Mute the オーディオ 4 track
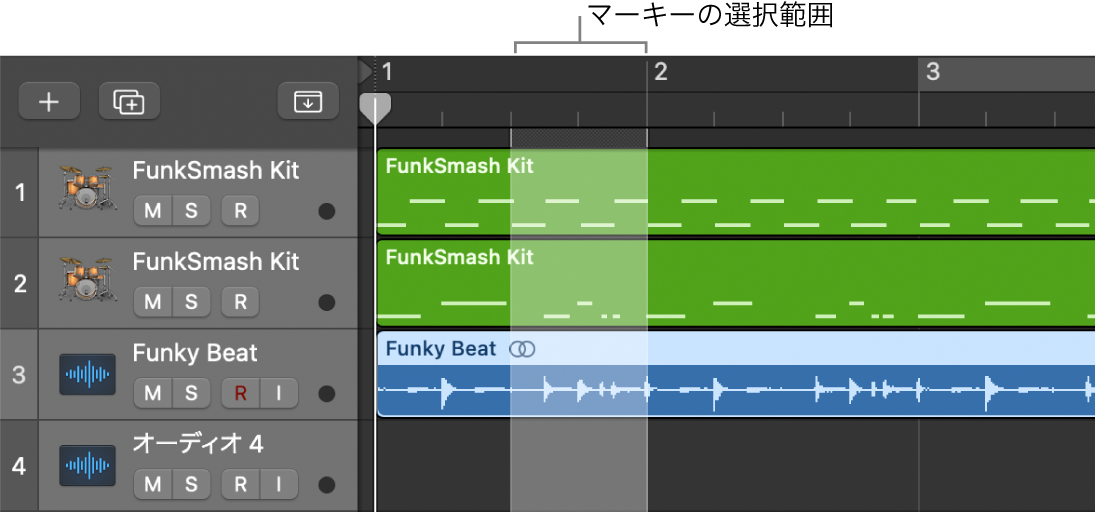The image size is (1096, 513). [x=153, y=484]
